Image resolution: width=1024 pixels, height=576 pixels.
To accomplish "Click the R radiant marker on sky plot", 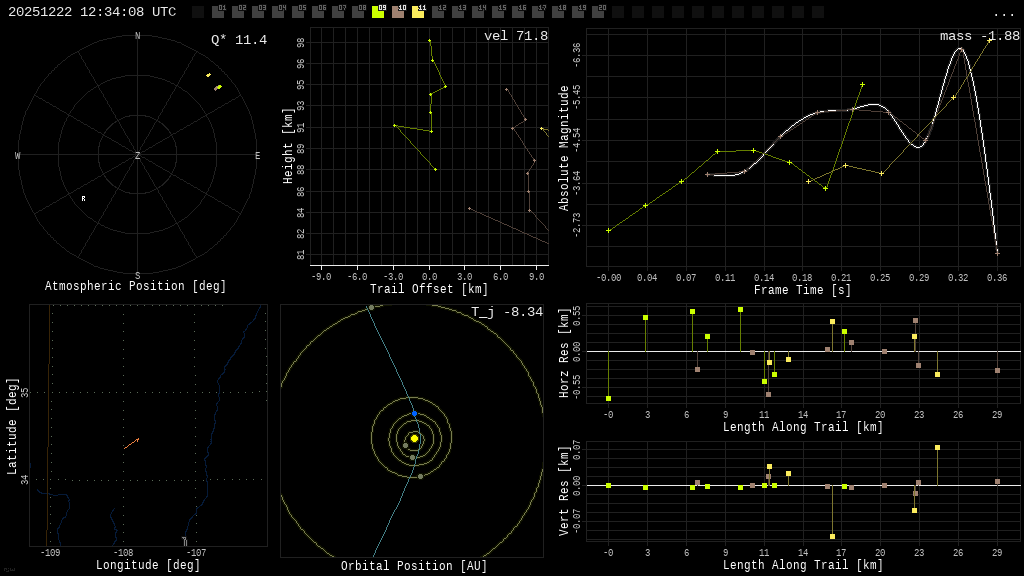I will (x=83, y=199).
